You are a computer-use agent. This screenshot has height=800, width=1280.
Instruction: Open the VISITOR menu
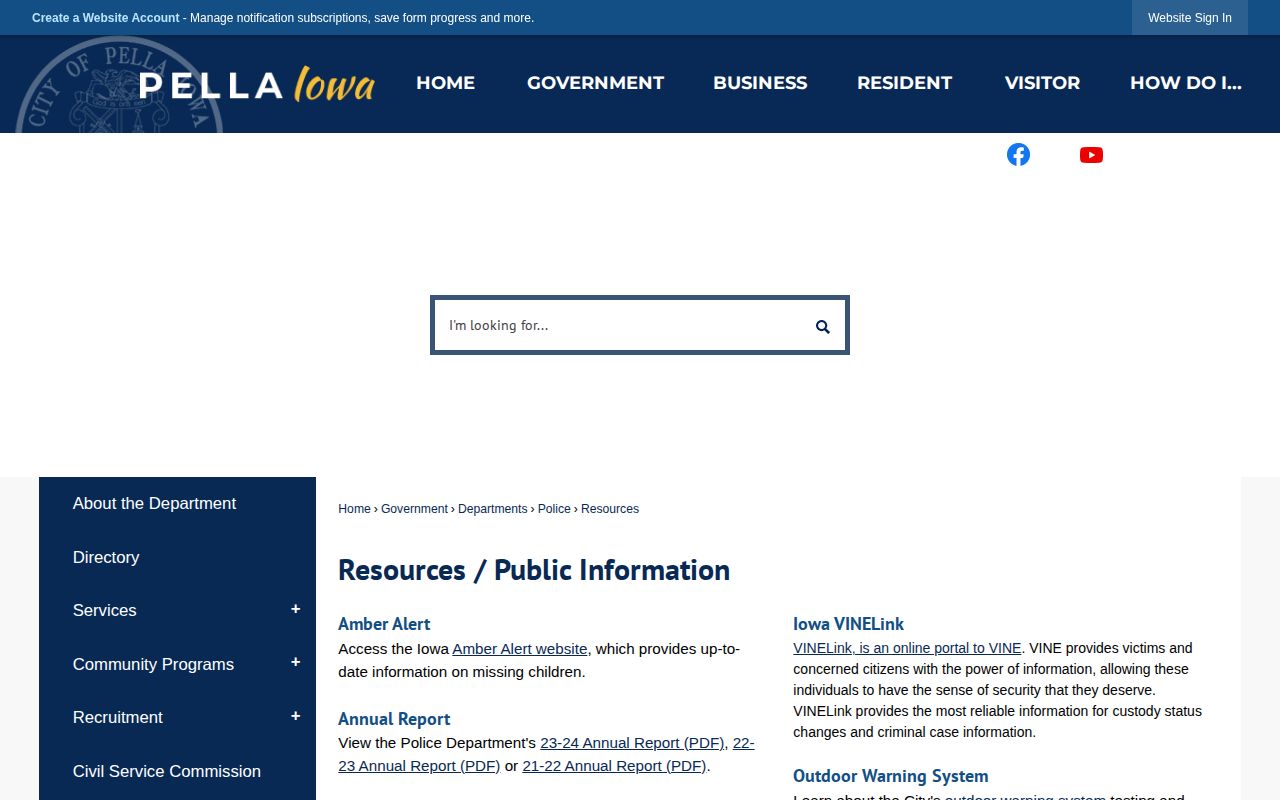(1042, 83)
